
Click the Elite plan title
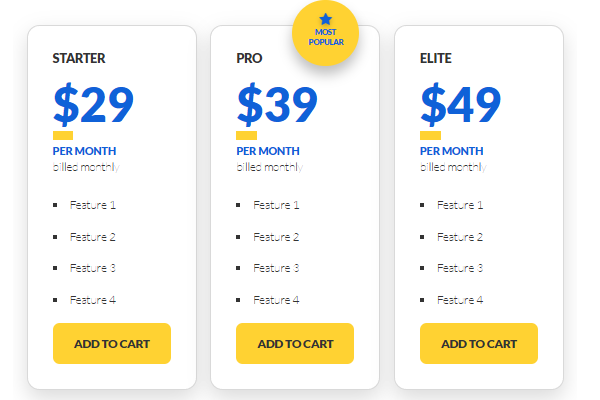click(x=436, y=59)
